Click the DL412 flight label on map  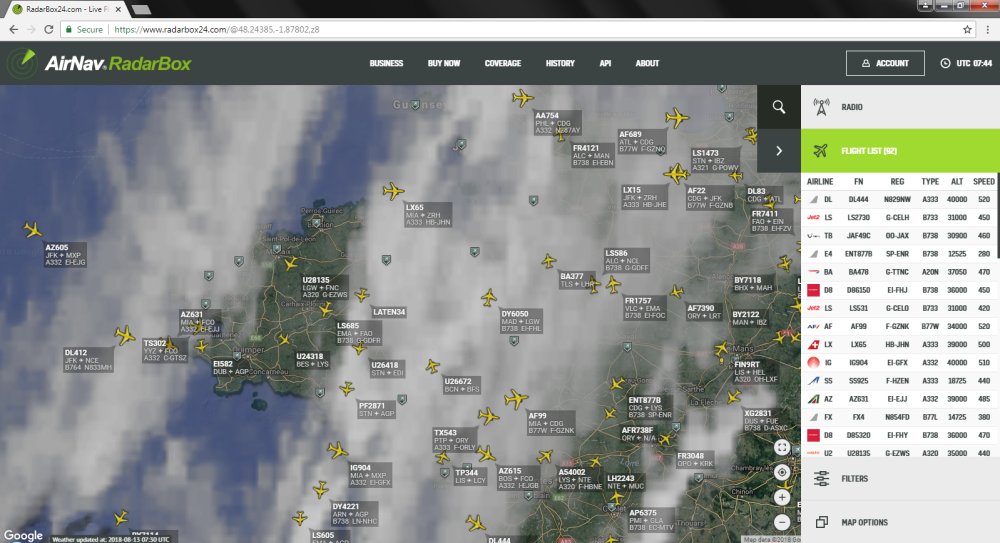click(x=89, y=360)
